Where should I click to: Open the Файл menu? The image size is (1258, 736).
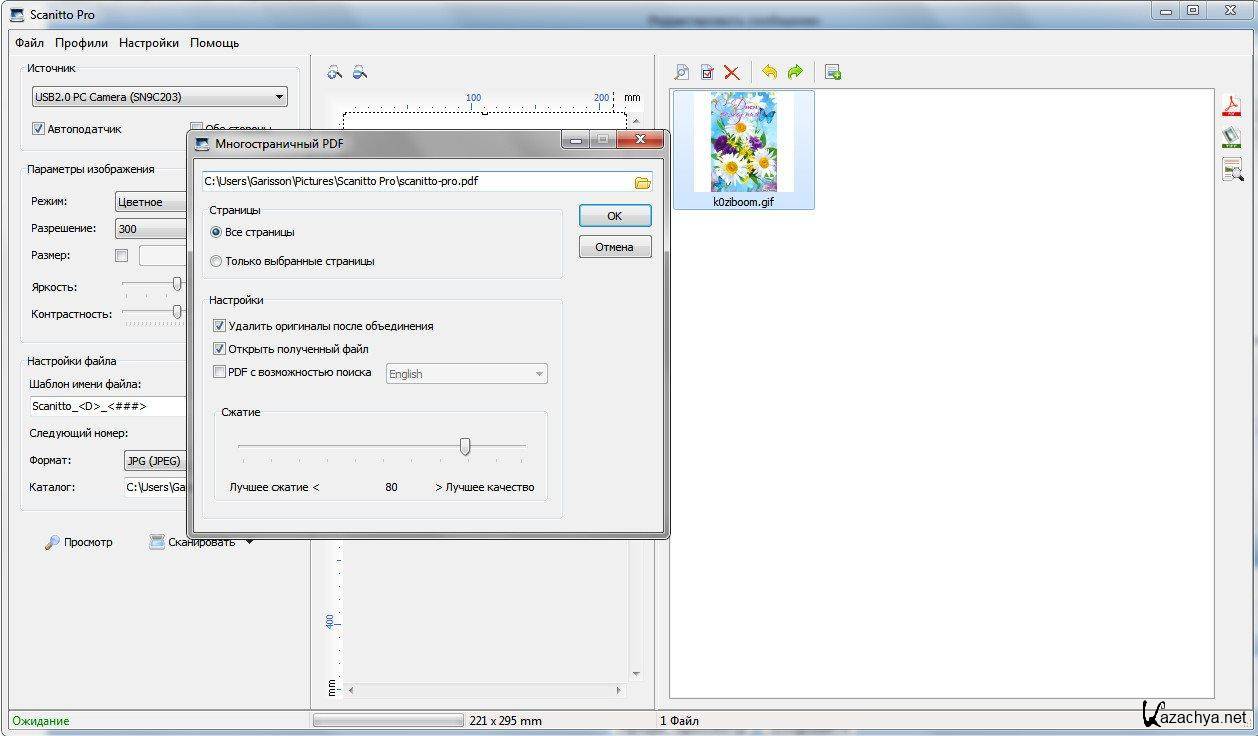point(29,43)
